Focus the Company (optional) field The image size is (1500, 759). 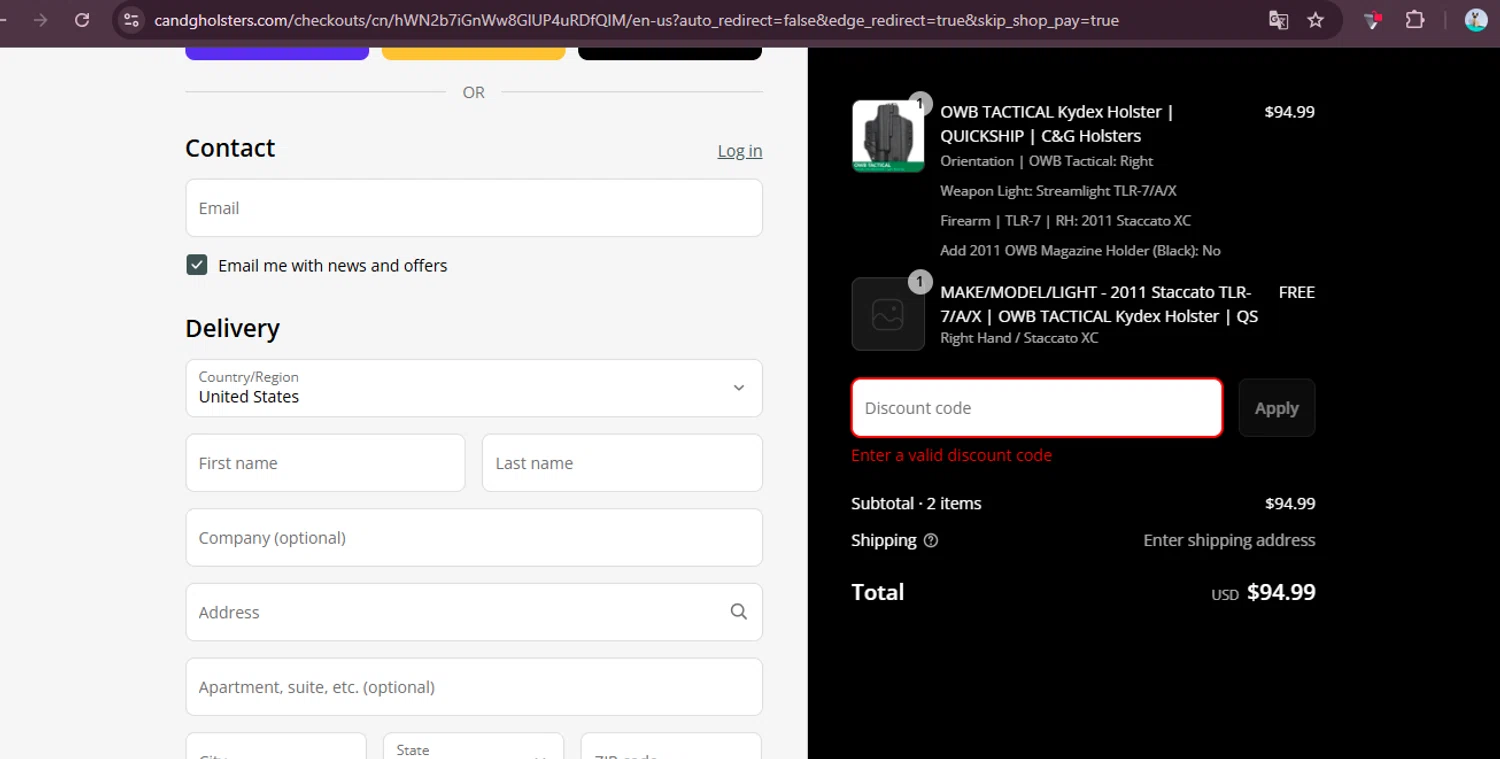tap(474, 537)
